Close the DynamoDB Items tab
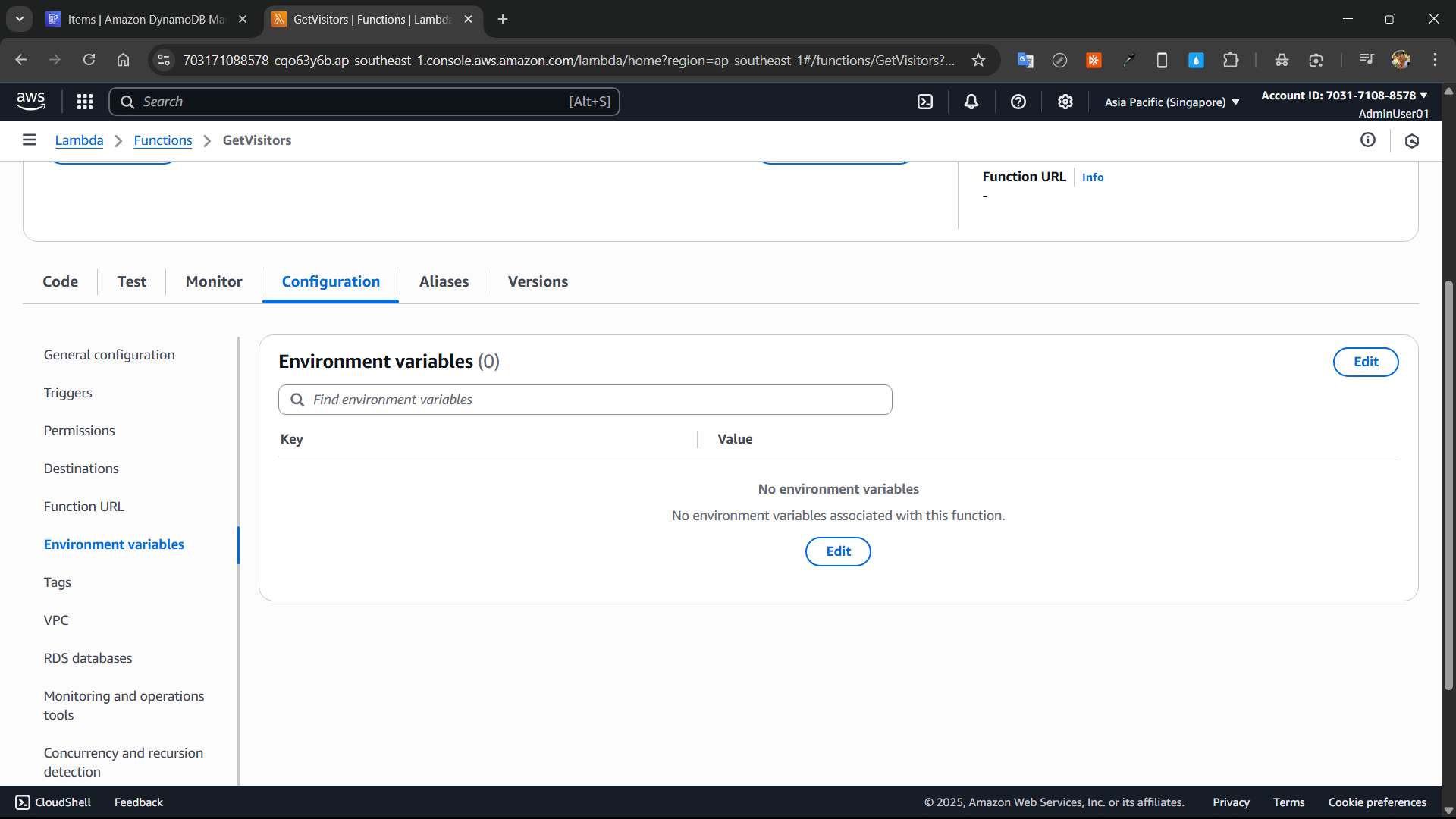1456x819 pixels. pos(243,19)
